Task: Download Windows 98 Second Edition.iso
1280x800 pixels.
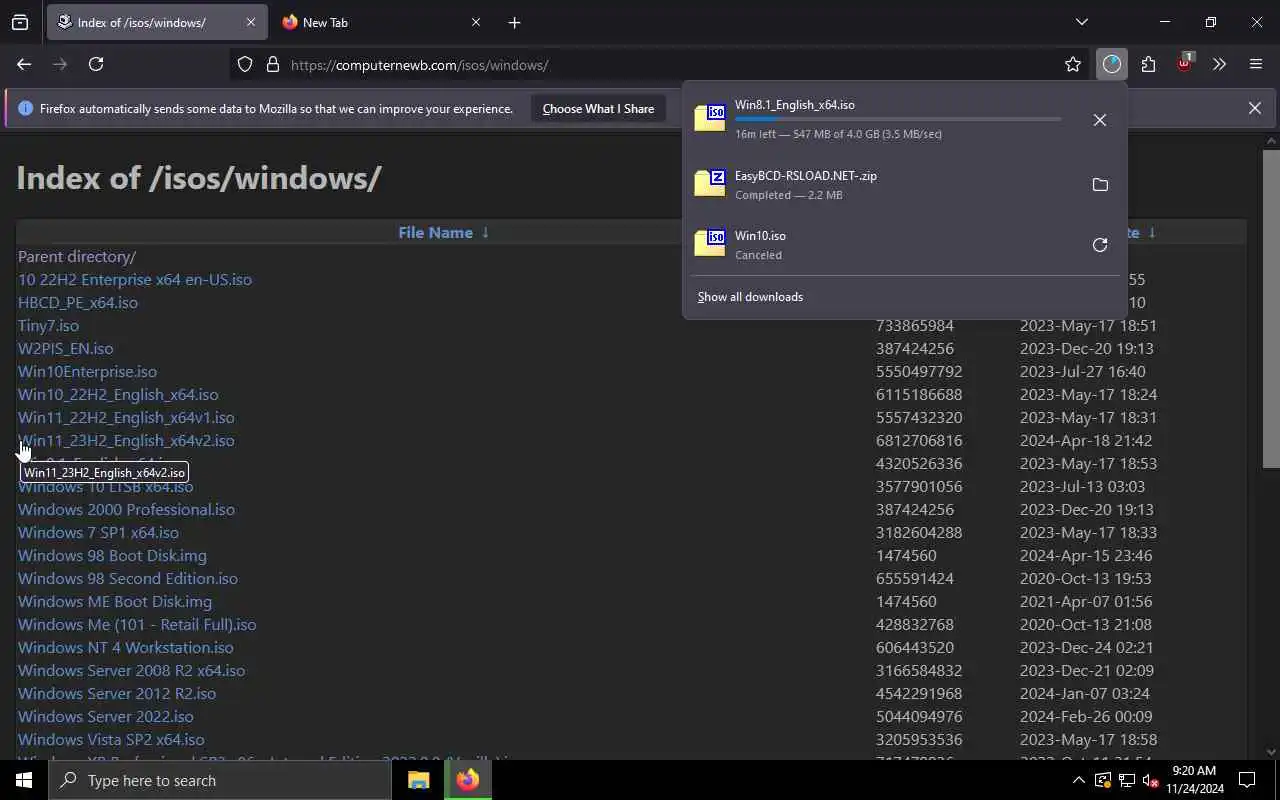Action: (x=128, y=579)
